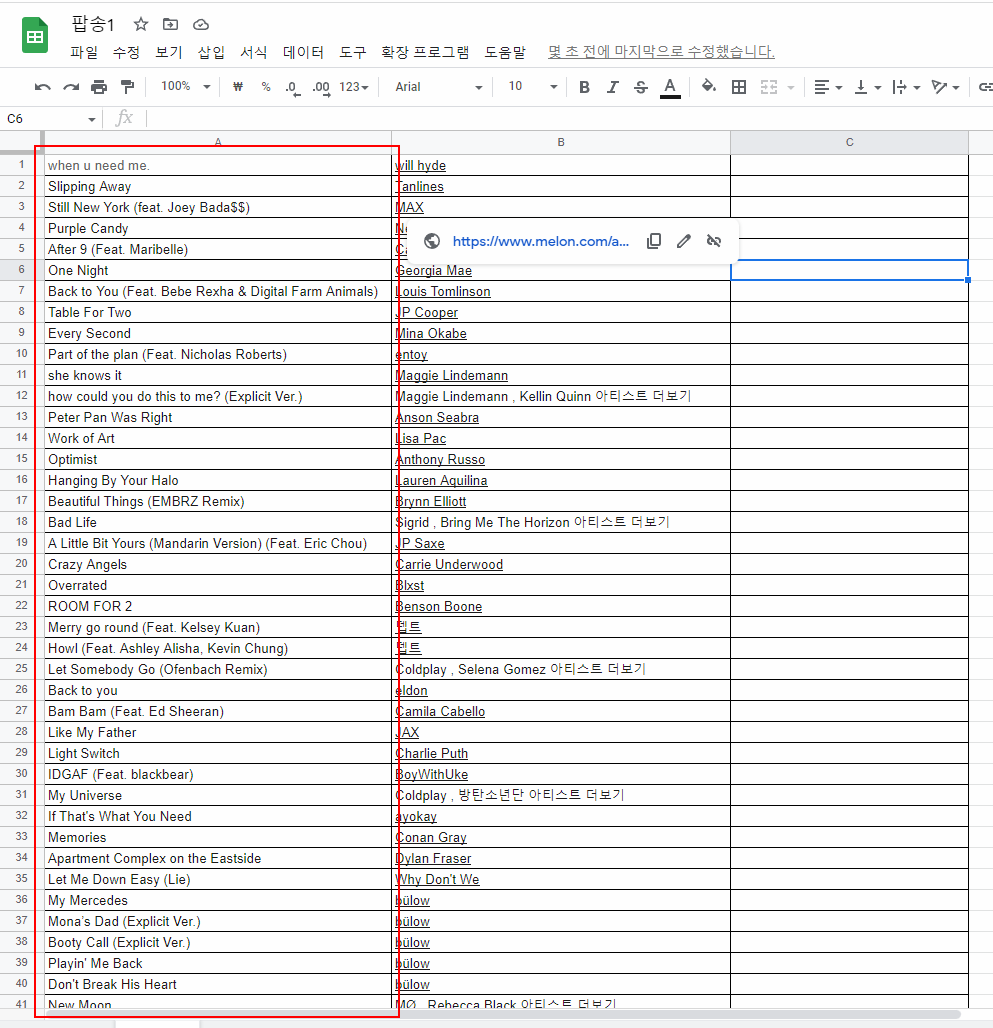Click the title 팝송1
The width and height of the screenshot is (993, 1028).
coord(92,24)
